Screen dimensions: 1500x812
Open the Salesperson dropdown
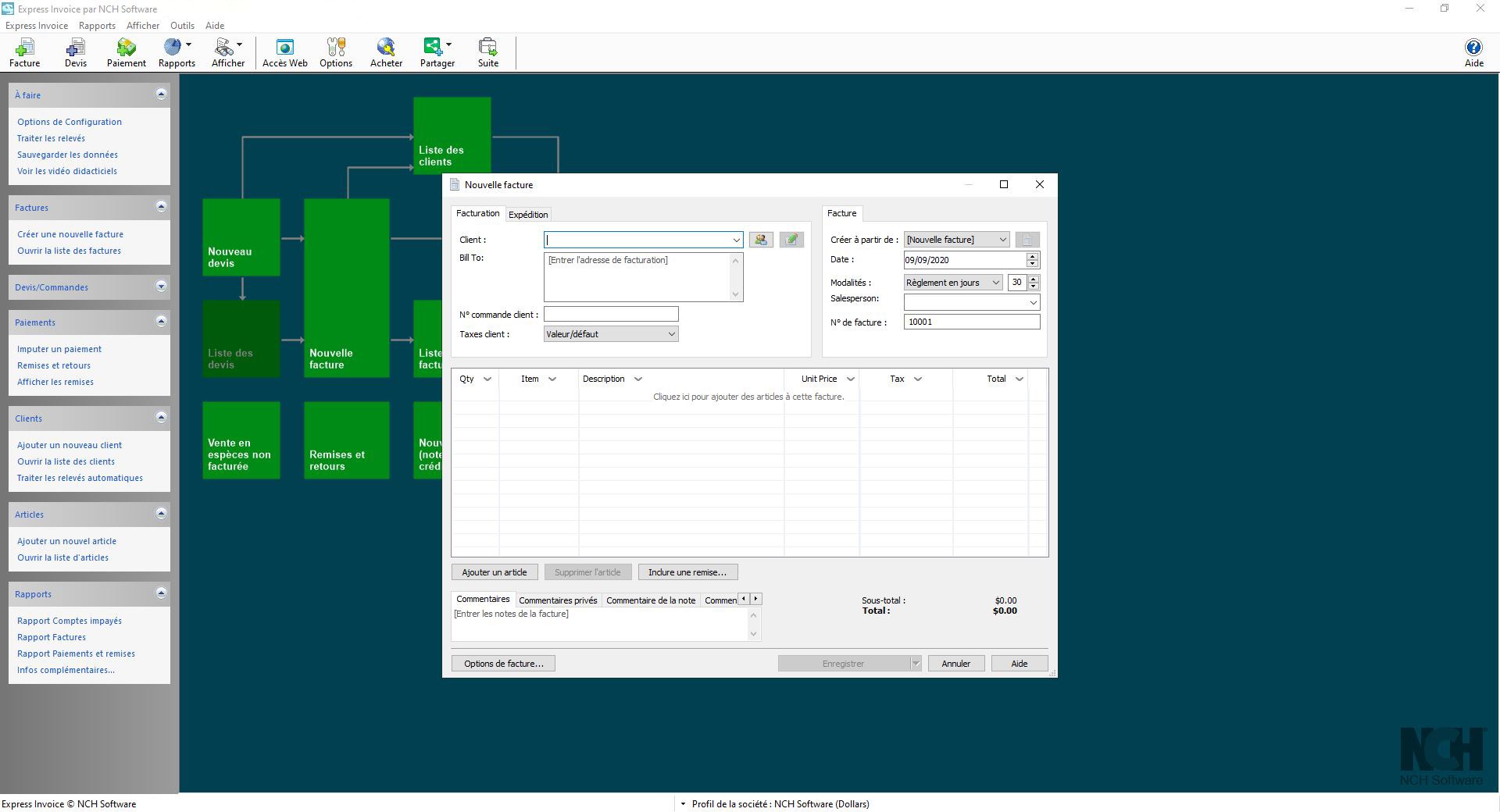pos(1033,302)
